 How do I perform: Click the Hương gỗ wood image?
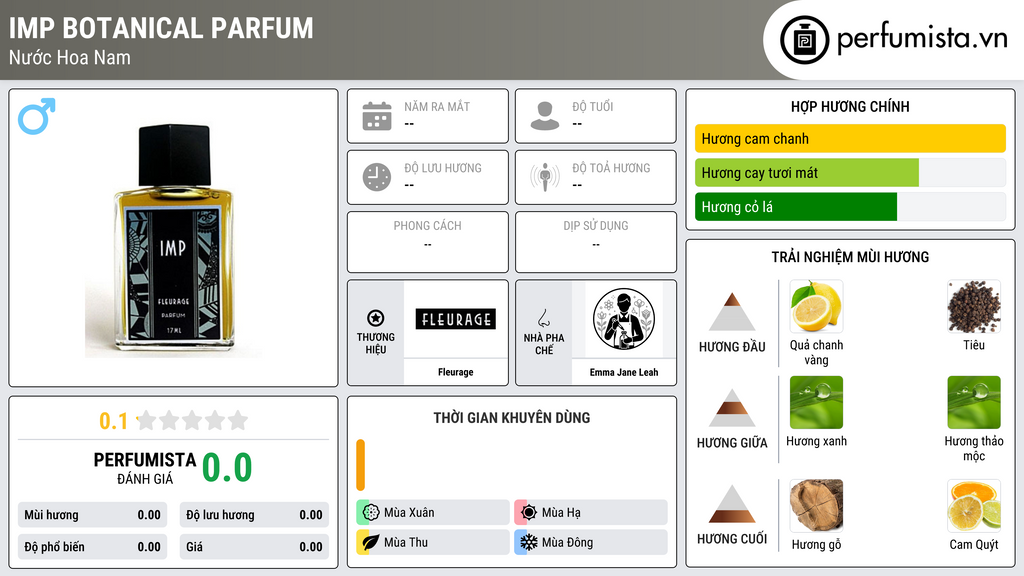[816, 505]
